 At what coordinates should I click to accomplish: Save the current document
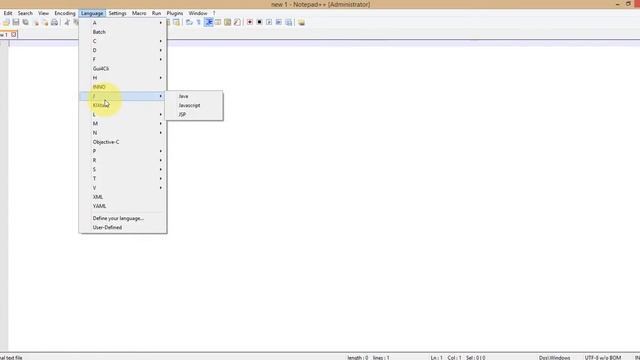tap(16, 22)
